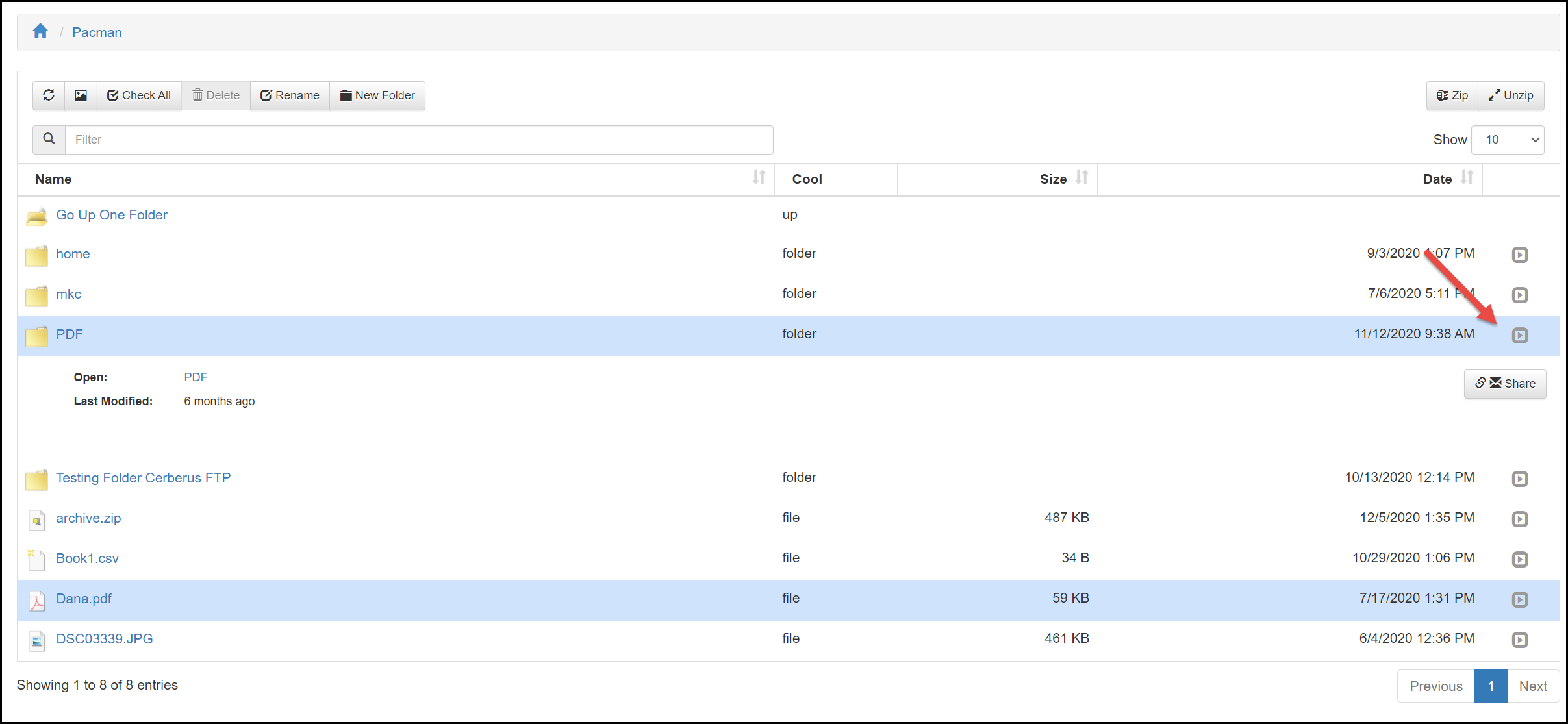The width and height of the screenshot is (1568, 724).
Task: Open the home folder link
Action: (73, 254)
